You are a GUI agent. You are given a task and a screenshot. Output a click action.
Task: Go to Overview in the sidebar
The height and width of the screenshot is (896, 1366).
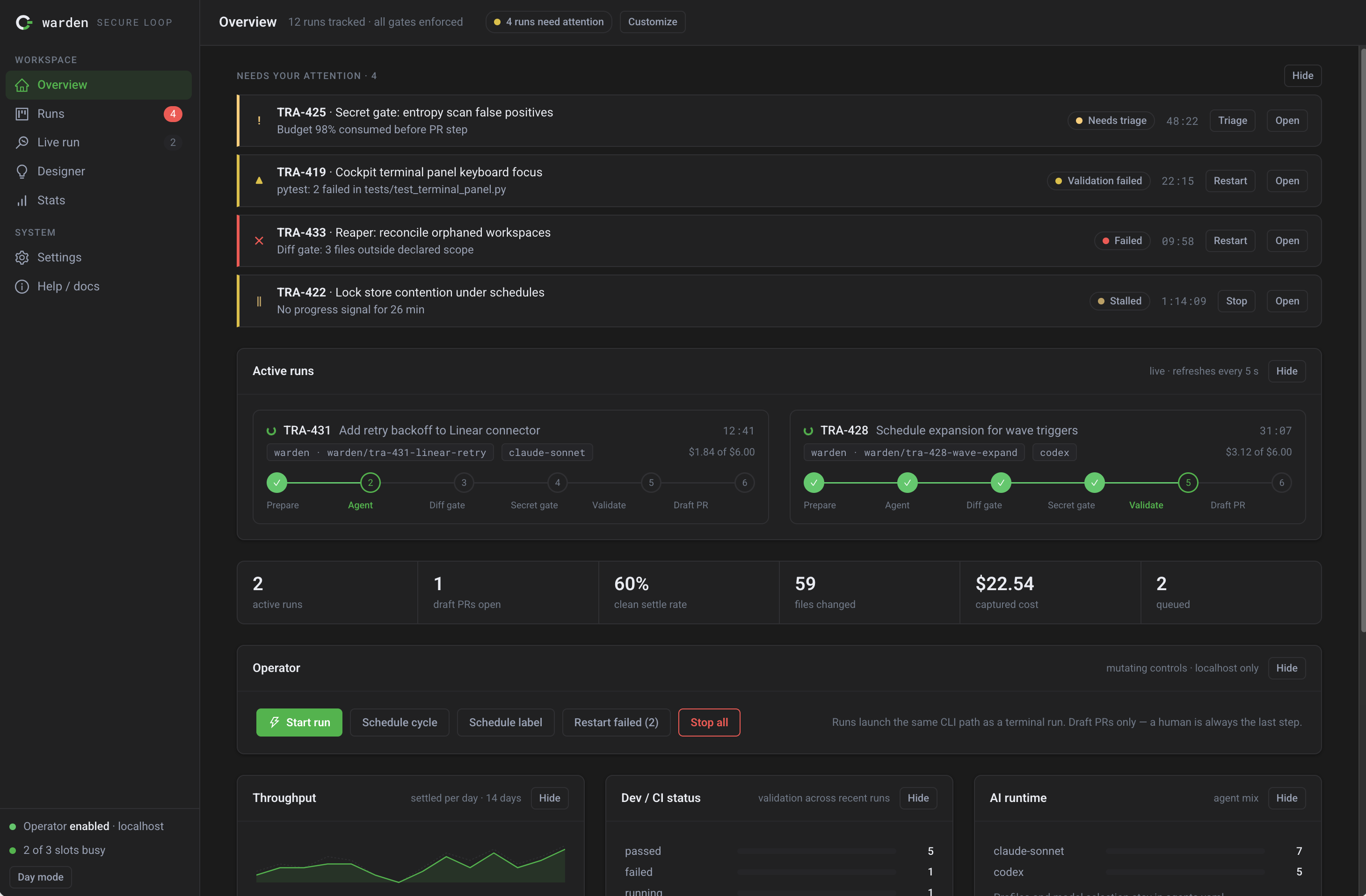click(99, 85)
